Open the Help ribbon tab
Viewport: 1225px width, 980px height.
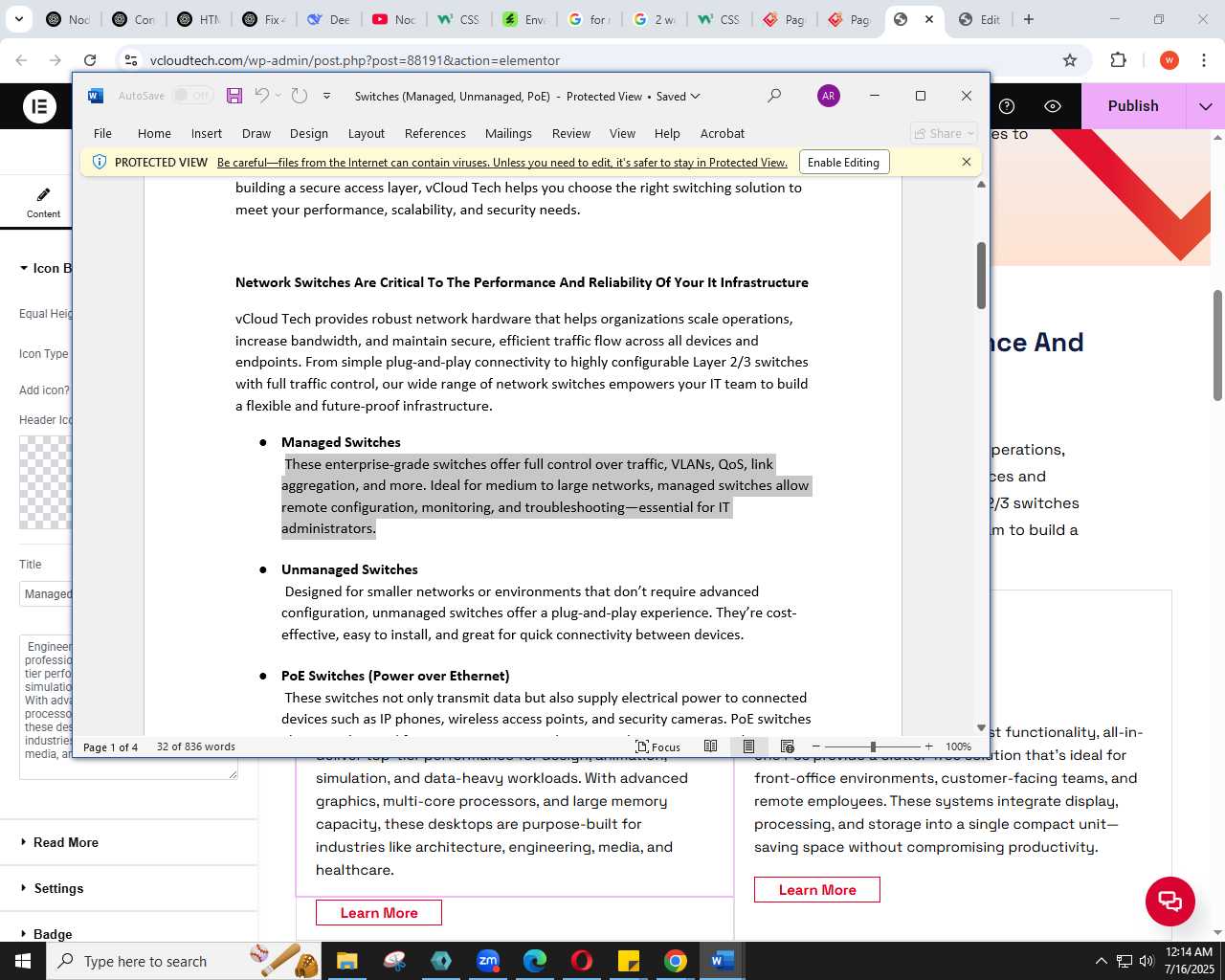(667, 133)
